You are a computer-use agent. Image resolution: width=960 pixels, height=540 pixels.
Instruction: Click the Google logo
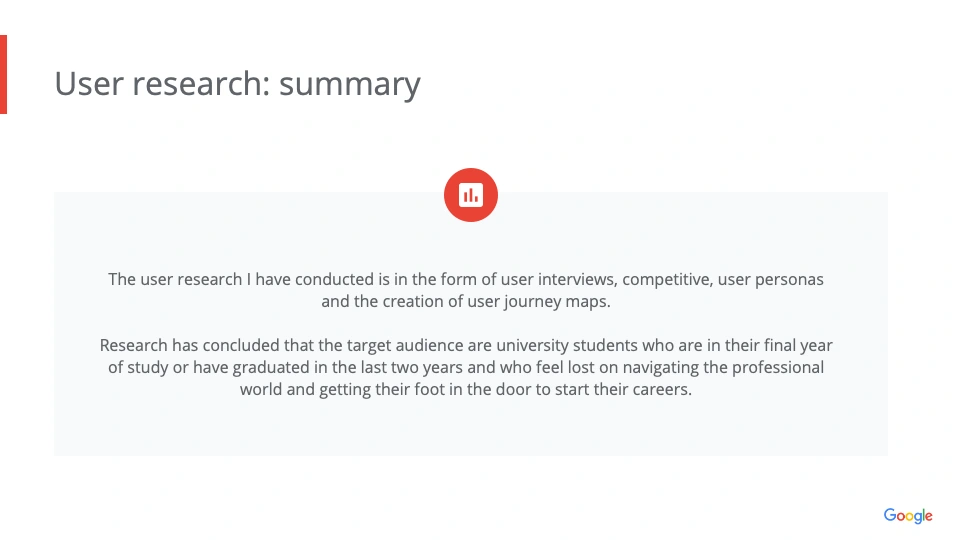pyautogui.click(x=907, y=516)
